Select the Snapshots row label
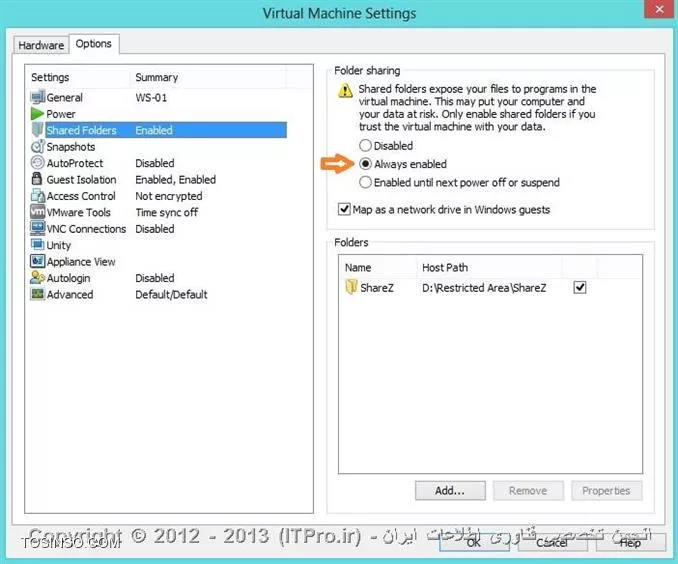 click(x=71, y=147)
